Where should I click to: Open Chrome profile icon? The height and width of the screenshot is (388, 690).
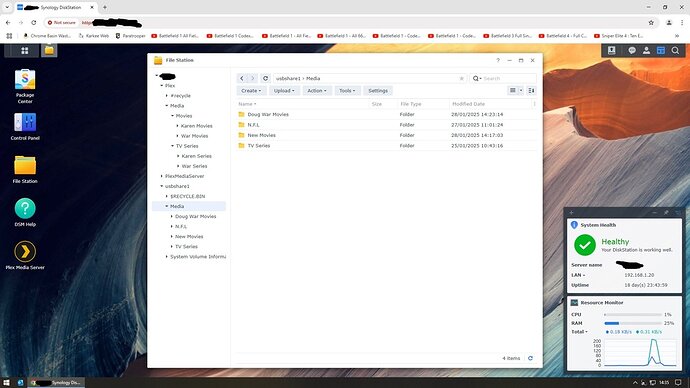tap(669, 22)
